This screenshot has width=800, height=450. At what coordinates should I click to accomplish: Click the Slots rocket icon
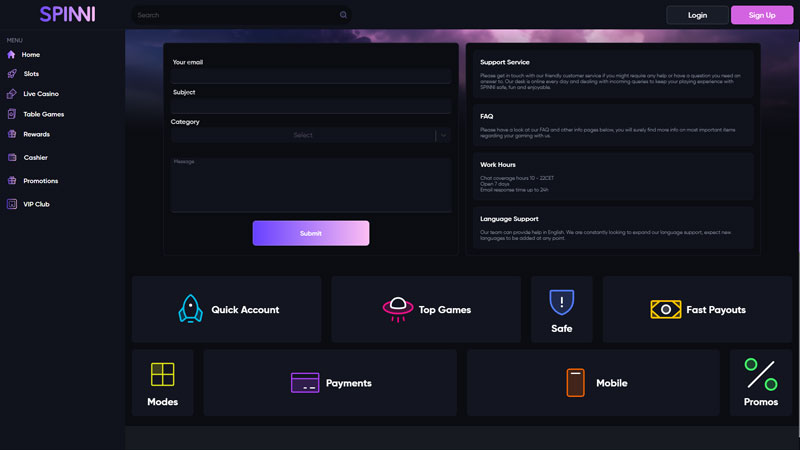12,74
